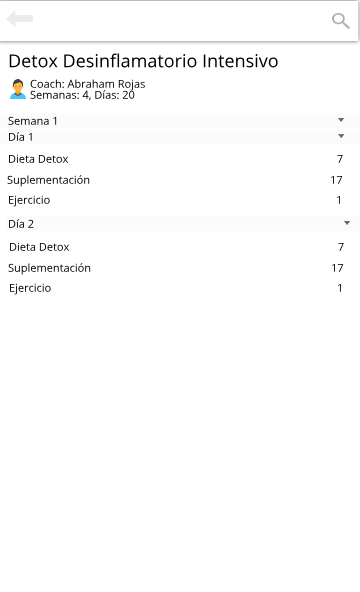Open Ejercicio under Día 1
The image size is (360, 592).
tap(180, 200)
